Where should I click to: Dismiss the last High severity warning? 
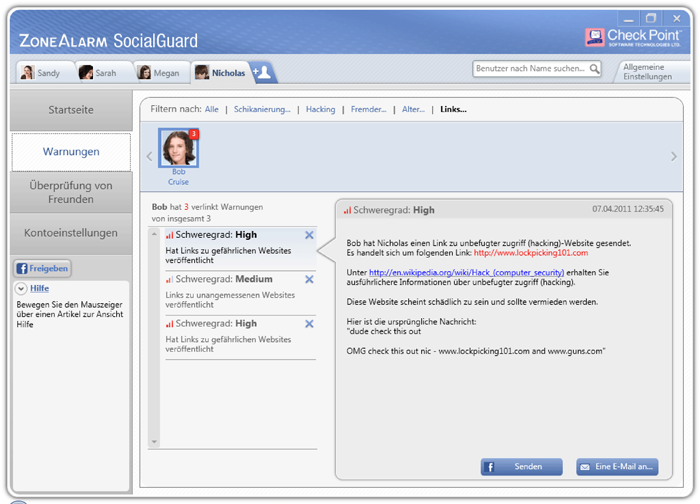(x=309, y=324)
